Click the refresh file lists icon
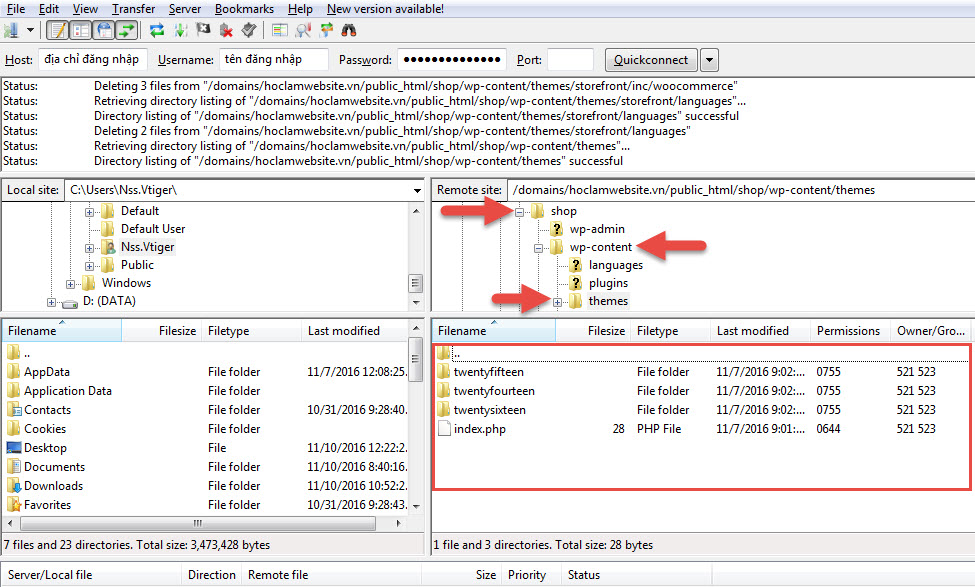This screenshot has width=975, height=587. coord(157,31)
